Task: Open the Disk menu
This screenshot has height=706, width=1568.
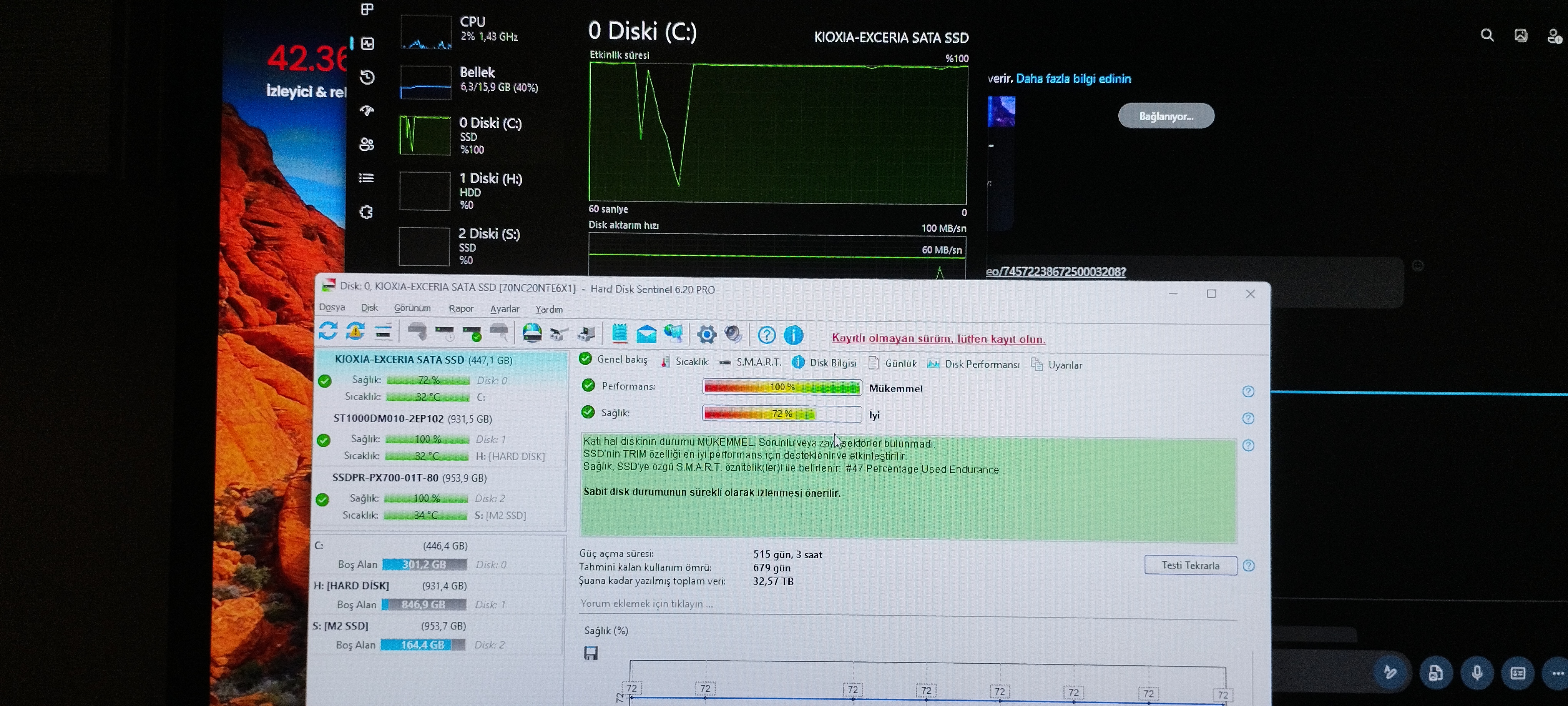Action: (369, 308)
